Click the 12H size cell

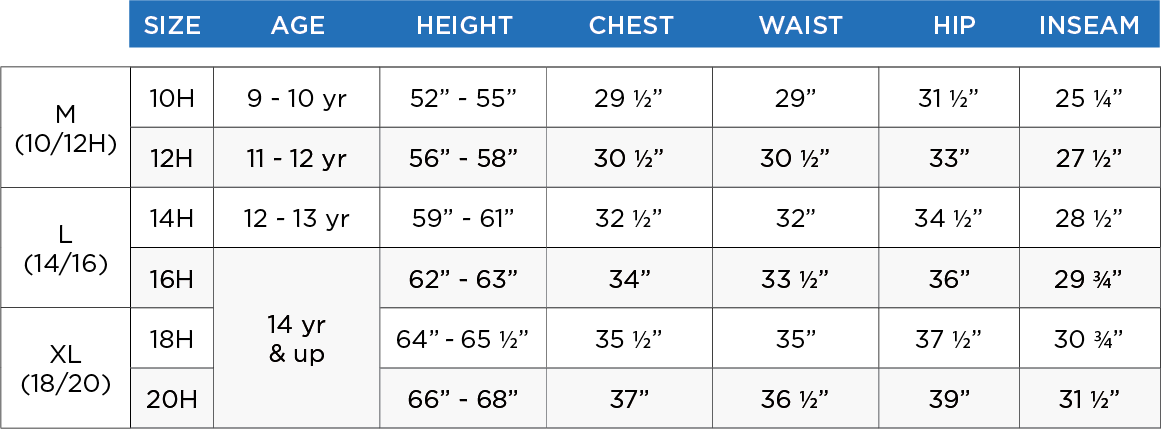(171, 158)
